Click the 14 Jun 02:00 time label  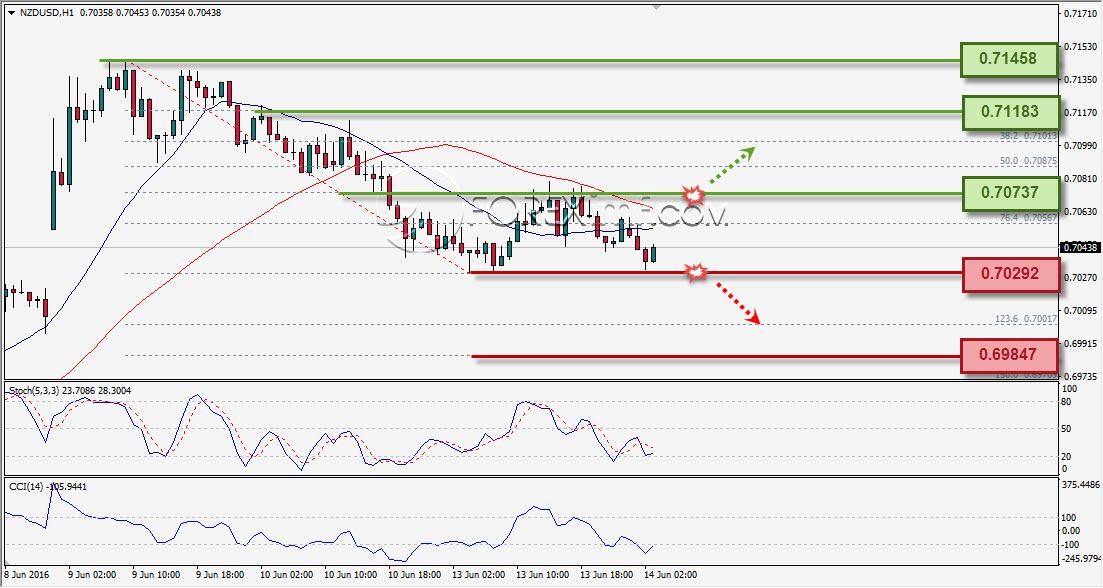pyautogui.click(x=670, y=575)
